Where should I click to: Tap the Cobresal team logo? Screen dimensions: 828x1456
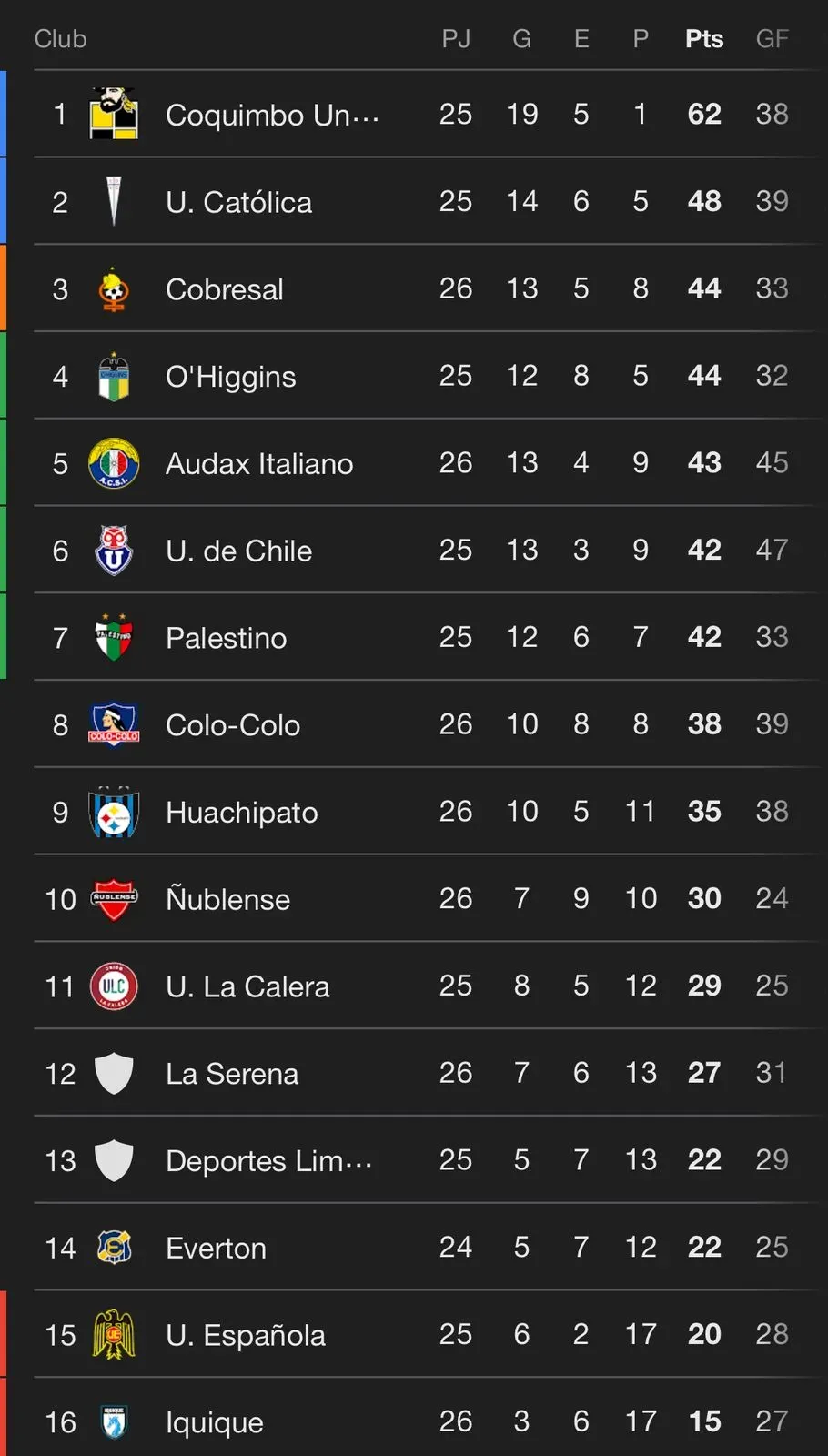[114, 289]
